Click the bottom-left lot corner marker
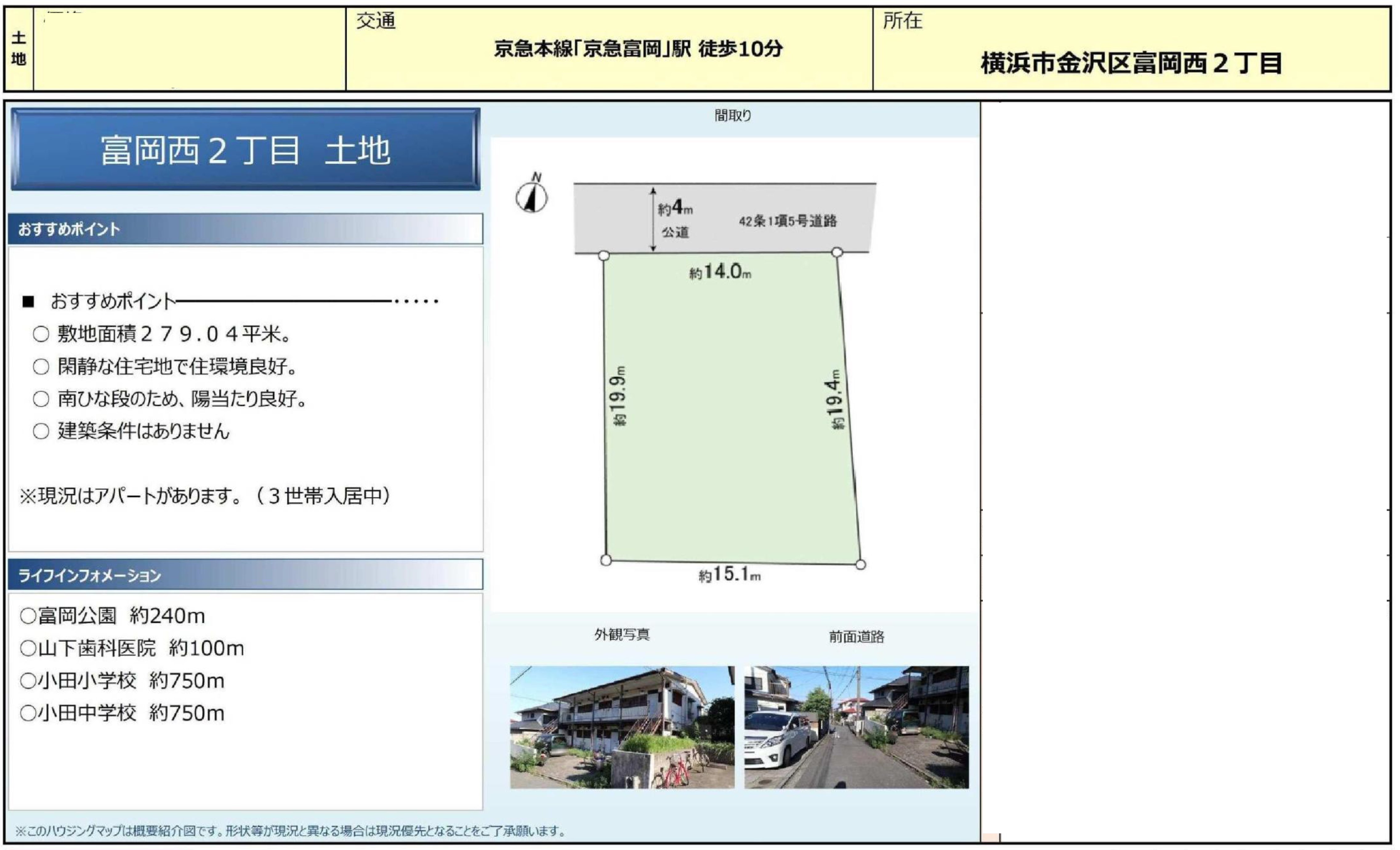The width and height of the screenshot is (1400, 850). tap(606, 560)
